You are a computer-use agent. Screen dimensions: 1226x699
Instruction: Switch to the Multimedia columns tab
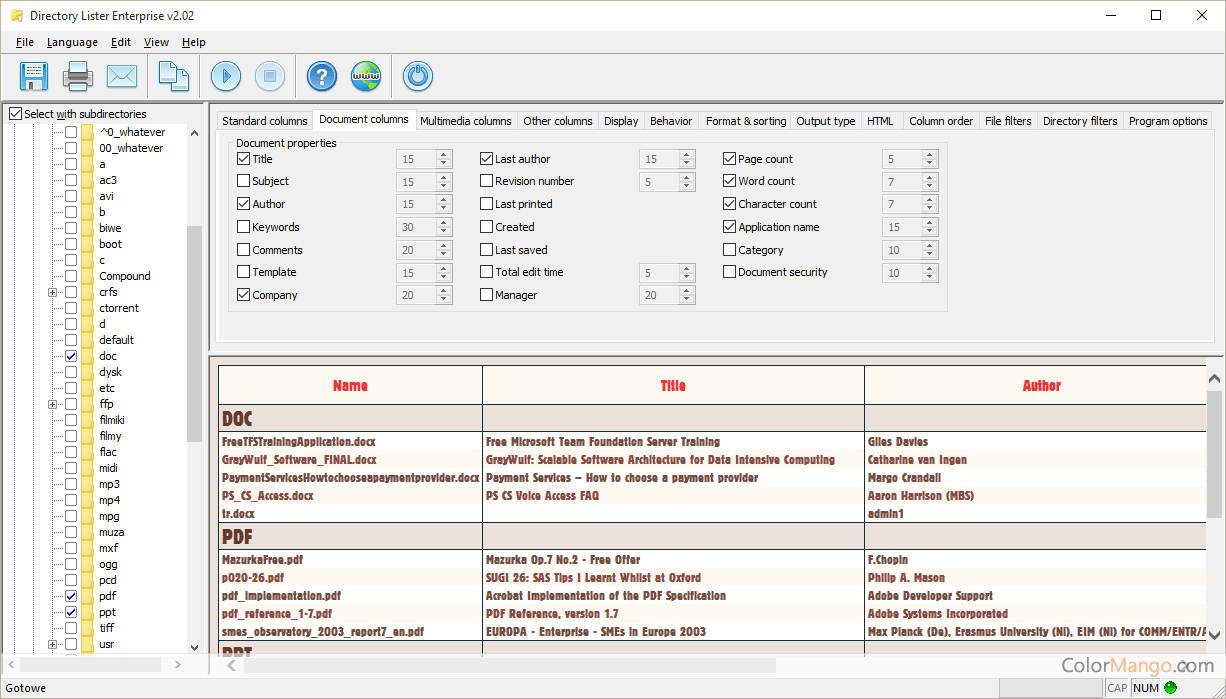click(x=465, y=121)
